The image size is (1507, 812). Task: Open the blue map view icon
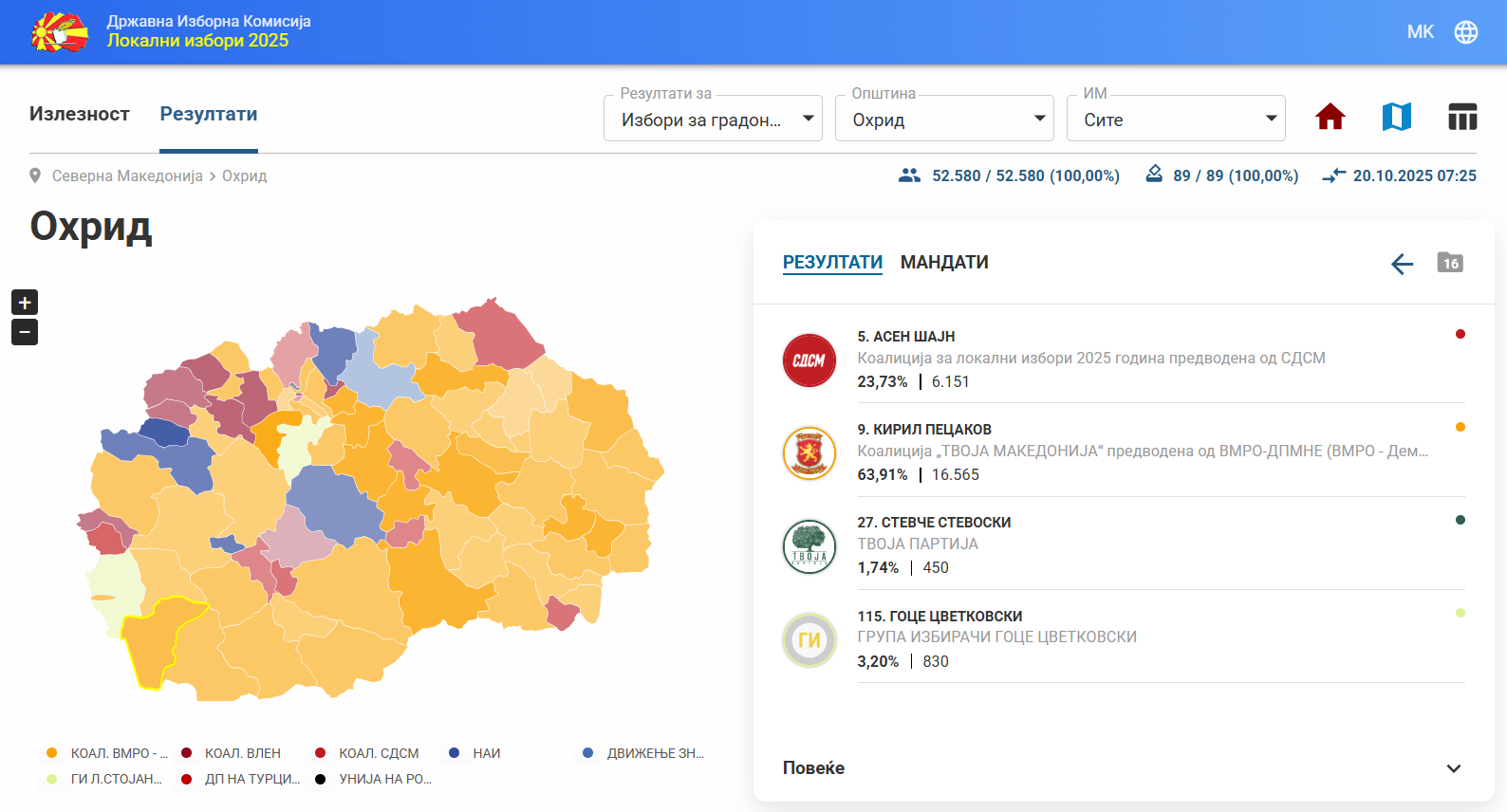[x=1396, y=117]
